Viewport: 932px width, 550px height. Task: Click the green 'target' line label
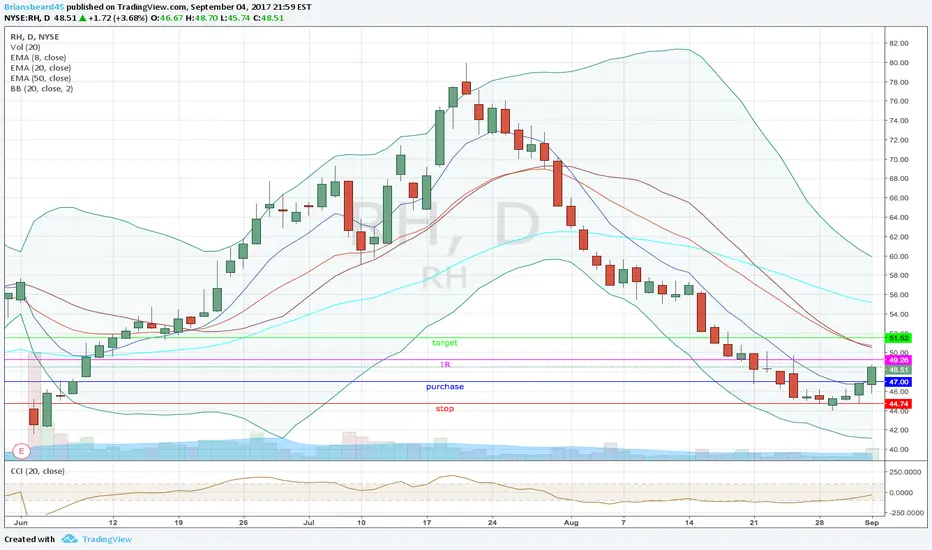pos(445,342)
